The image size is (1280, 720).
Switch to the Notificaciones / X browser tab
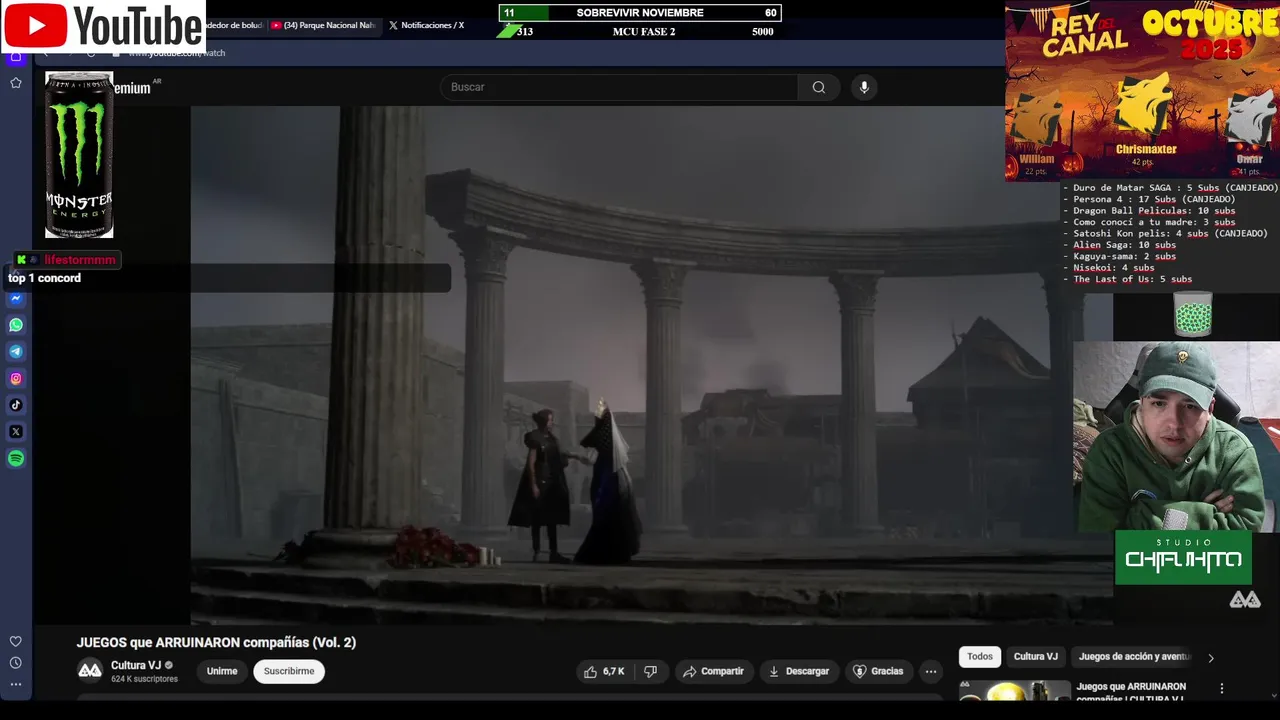tap(428, 25)
